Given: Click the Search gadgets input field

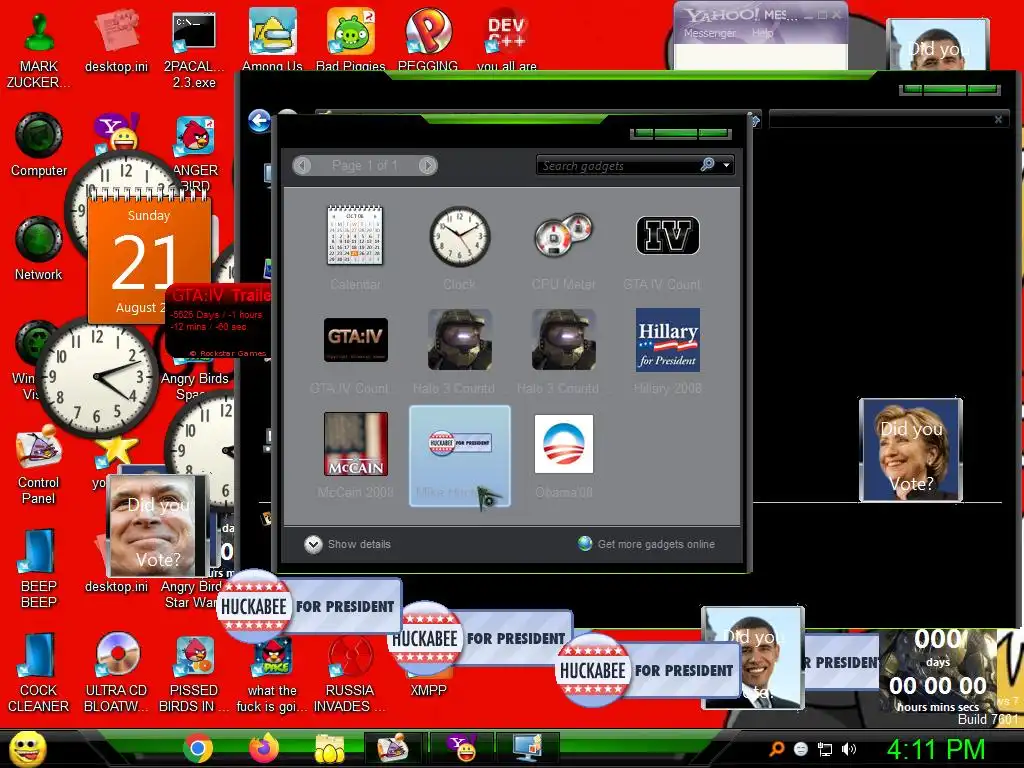Looking at the screenshot, I should 617,165.
